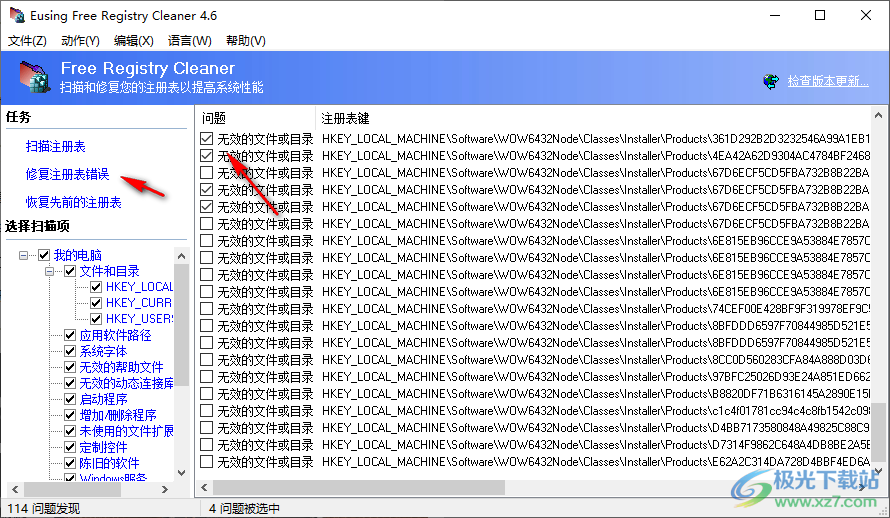Click the registry cube logo in the header

(35, 77)
